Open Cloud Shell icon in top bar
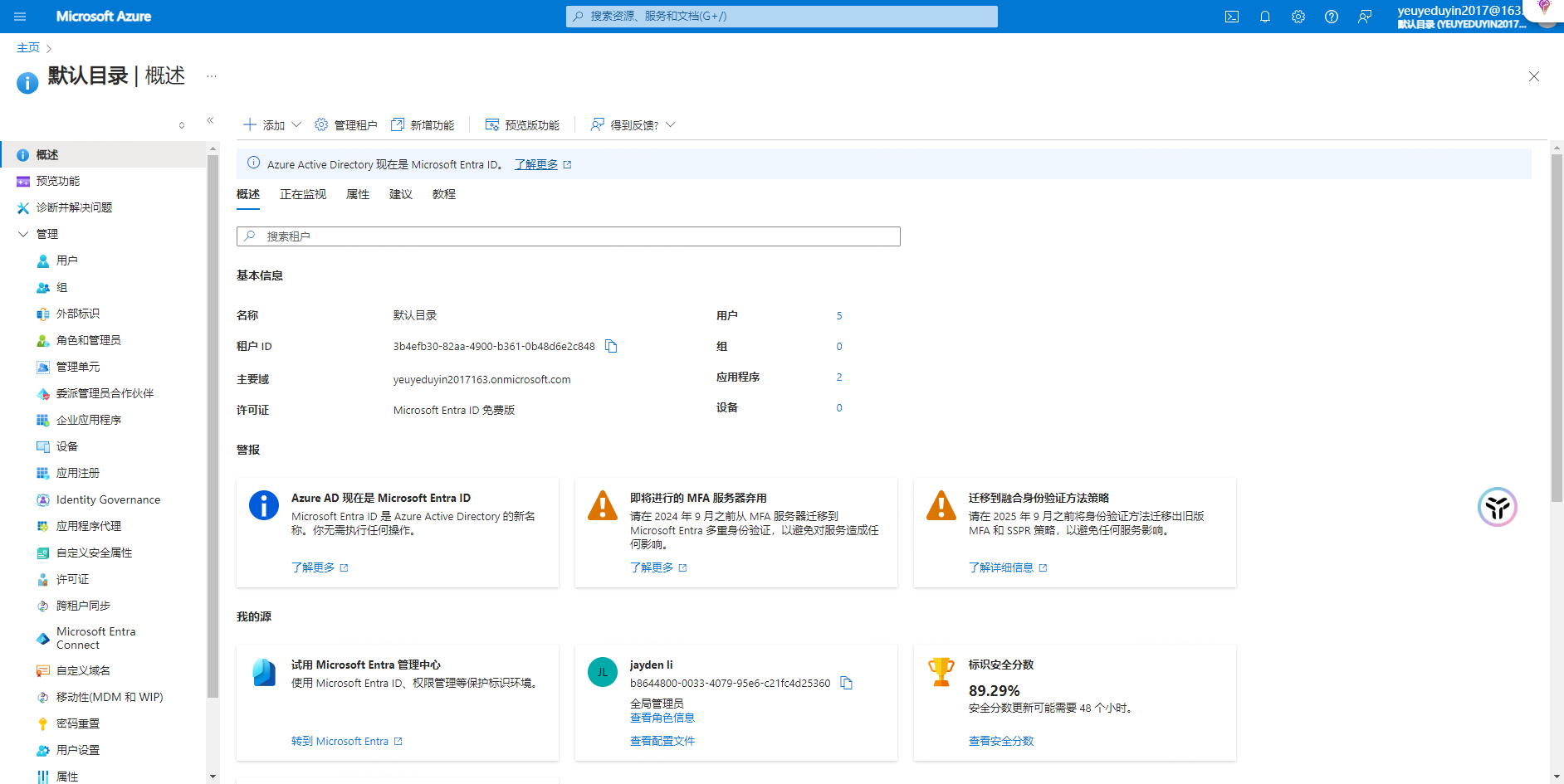1564x784 pixels. [1232, 17]
